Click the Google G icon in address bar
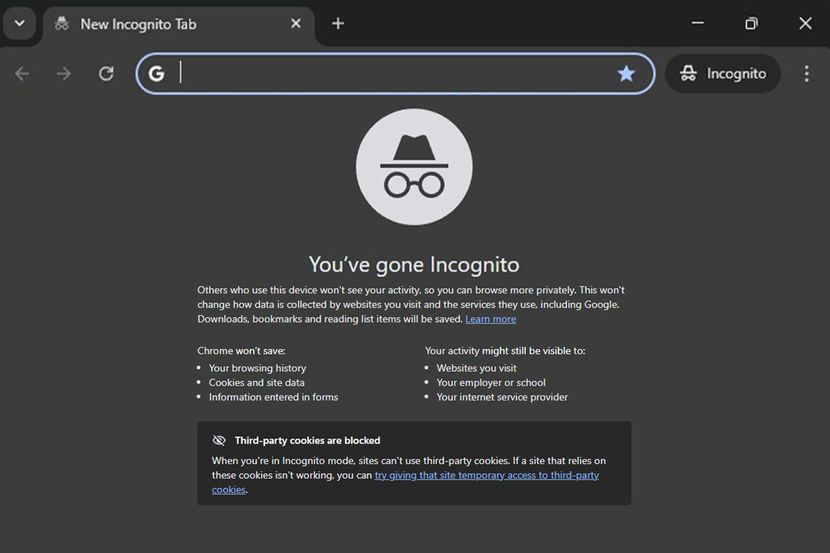The width and height of the screenshot is (830, 553). [x=156, y=73]
